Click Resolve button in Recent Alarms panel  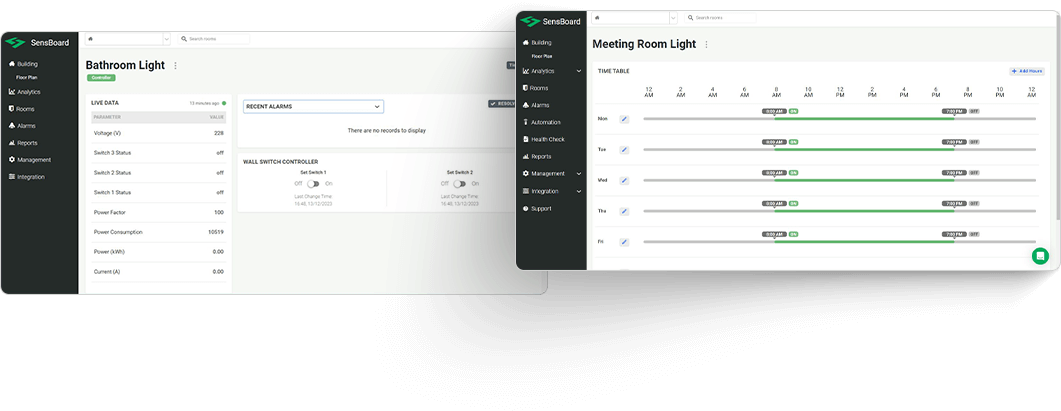tap(503, 104)
